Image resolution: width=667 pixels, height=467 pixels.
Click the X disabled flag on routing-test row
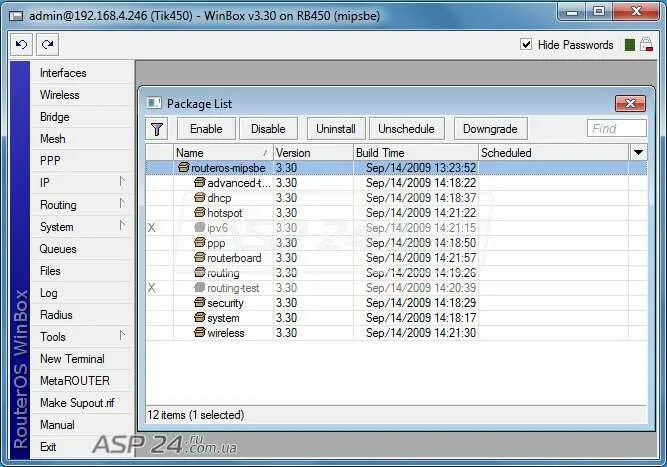(151, 288)
